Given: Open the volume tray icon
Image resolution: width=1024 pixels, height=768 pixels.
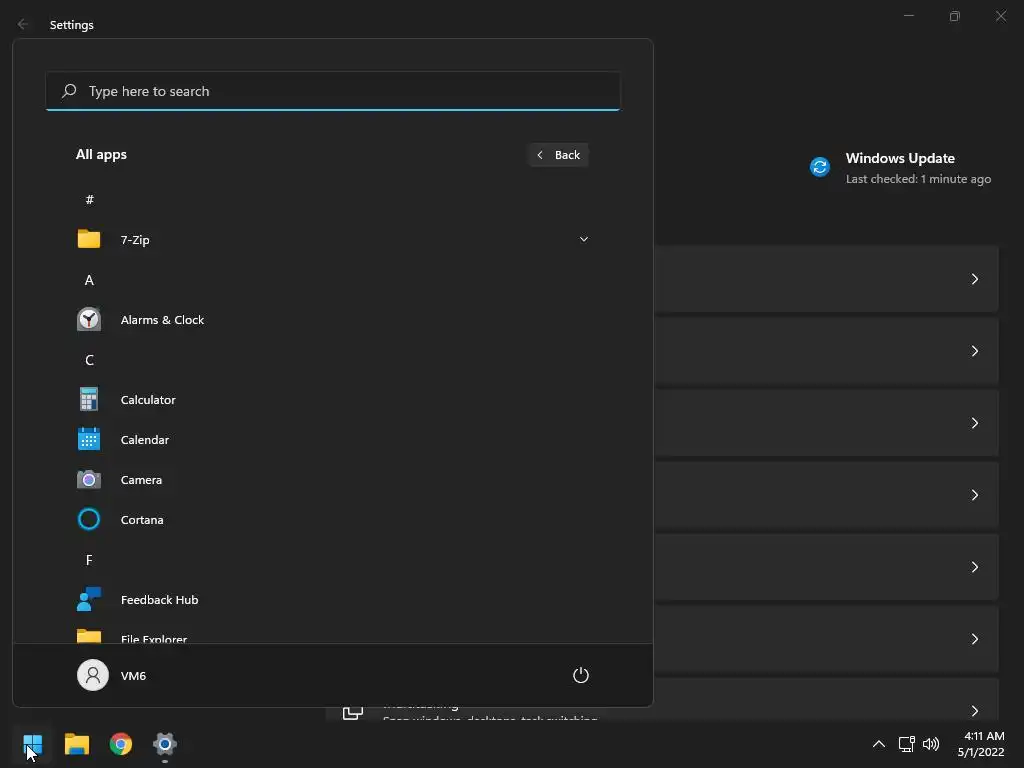Looking at the screenshot, I should tap(931, 744).
